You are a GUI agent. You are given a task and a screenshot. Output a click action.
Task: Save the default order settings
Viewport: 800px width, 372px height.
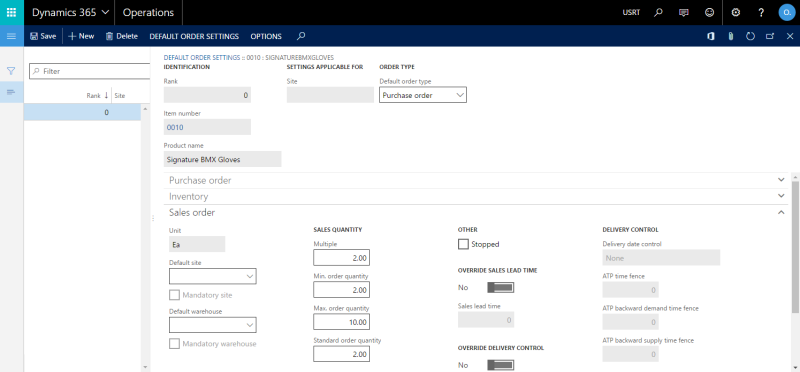(x=43, y=36)
